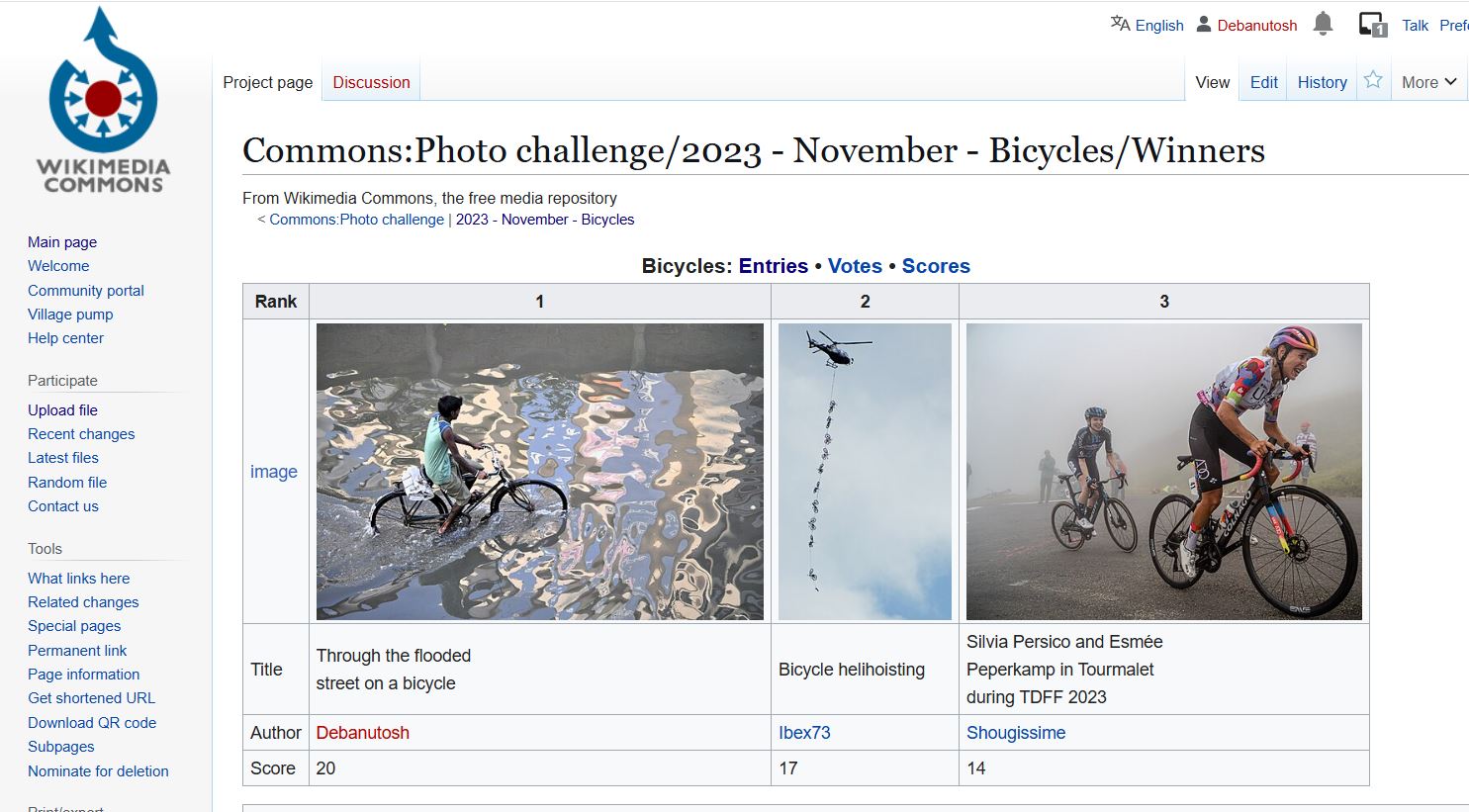Go to the Votes page link
The height and width of the screenshot is (812, 1469).
[x=855, y=266]
